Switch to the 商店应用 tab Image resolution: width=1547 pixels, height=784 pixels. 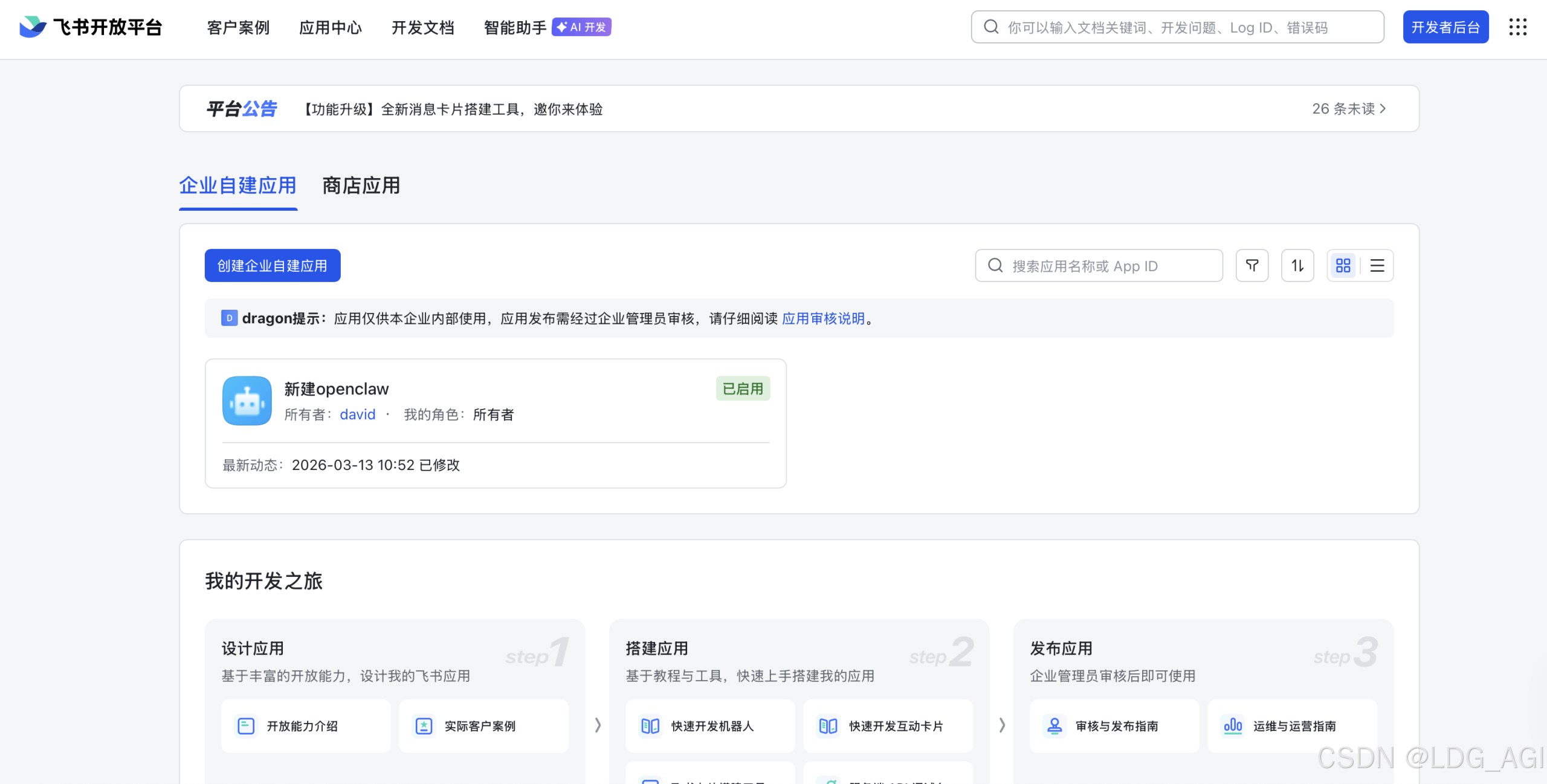pyautogui.click(x=360, y=186)
